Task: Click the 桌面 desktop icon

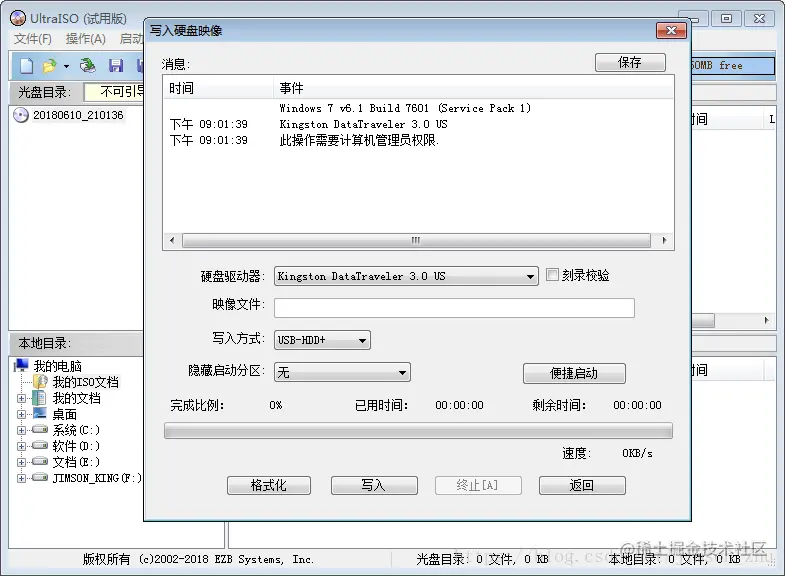Action: pyautogui.click(x=40, y=413)
